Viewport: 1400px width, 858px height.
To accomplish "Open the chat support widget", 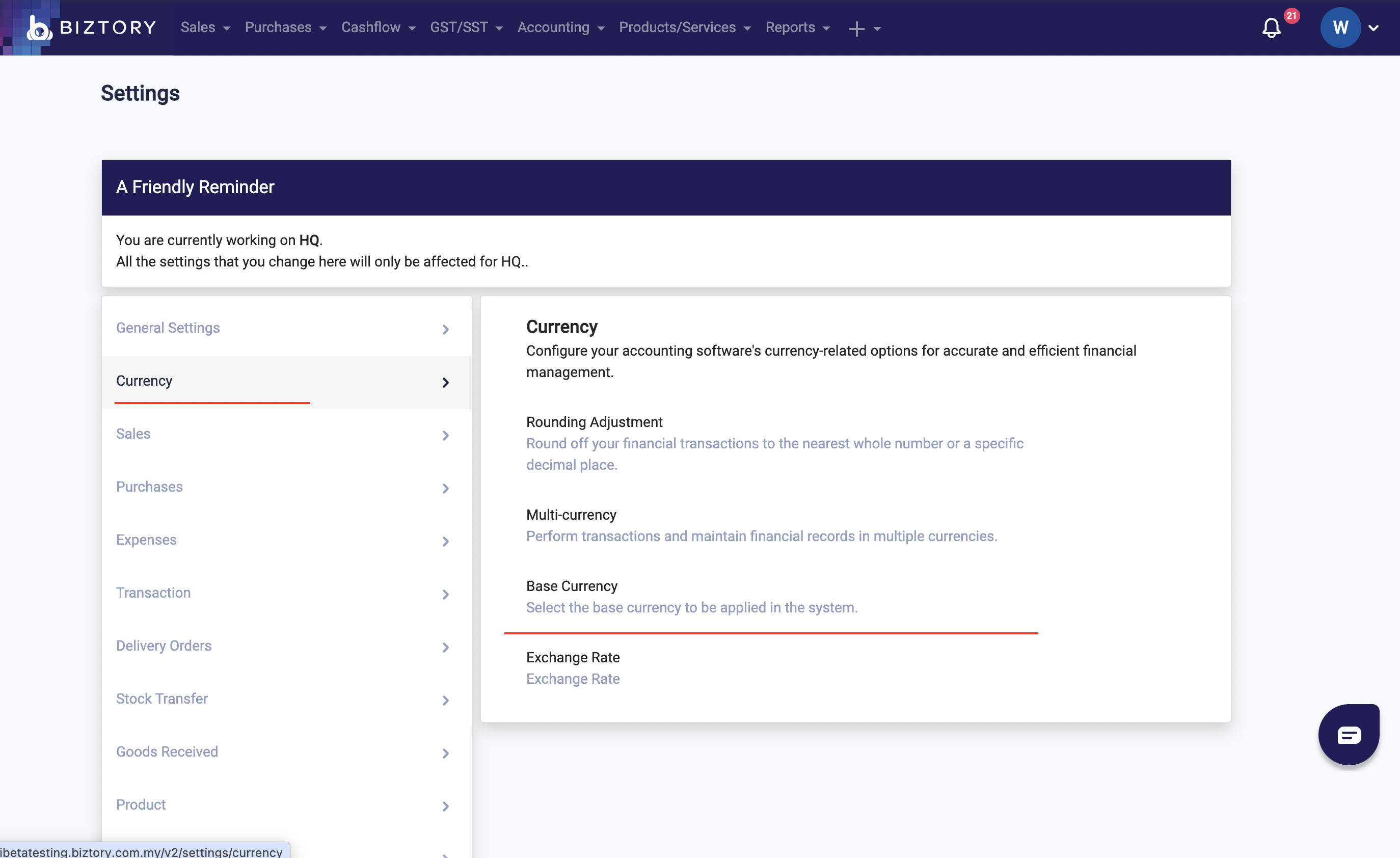I will click(x=1349, y=734).
